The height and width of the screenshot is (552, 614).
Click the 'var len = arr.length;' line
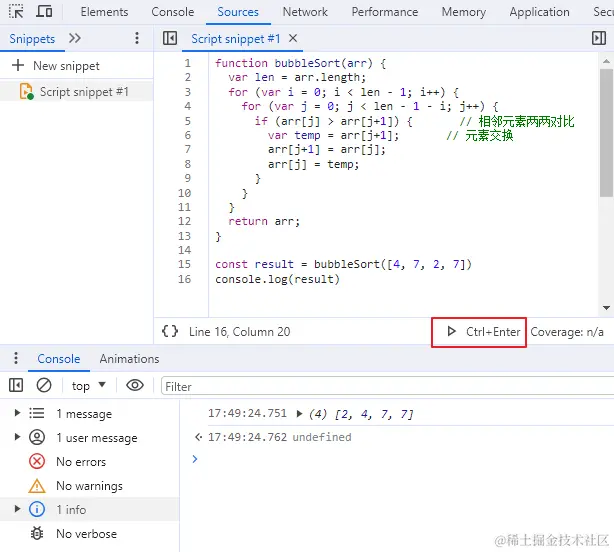pyautogui.click(x=297, y=78)
